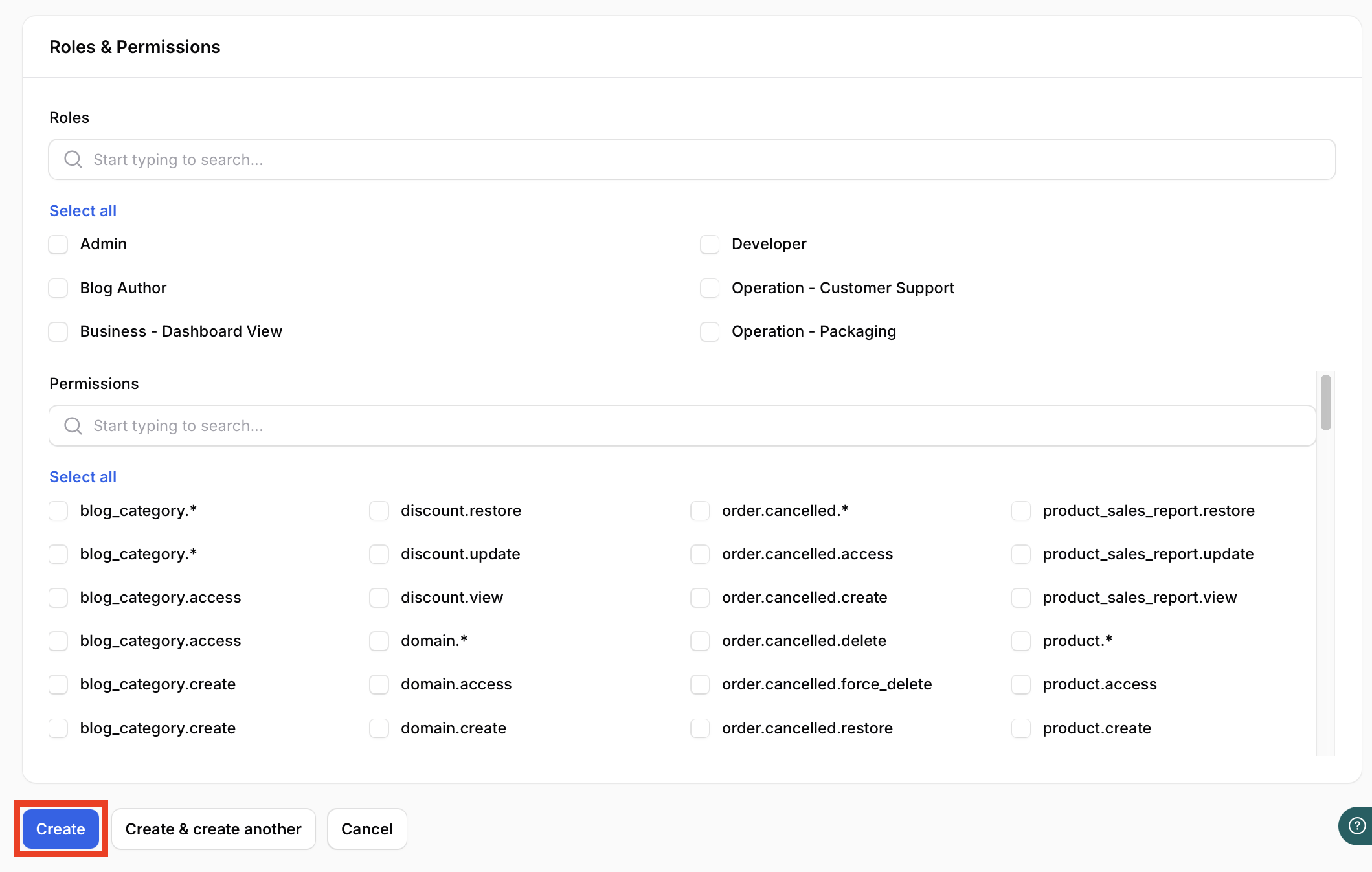Check Operation - Packaging role
1372x872 pixels.
pyautogui.click(x=710, y=331)
